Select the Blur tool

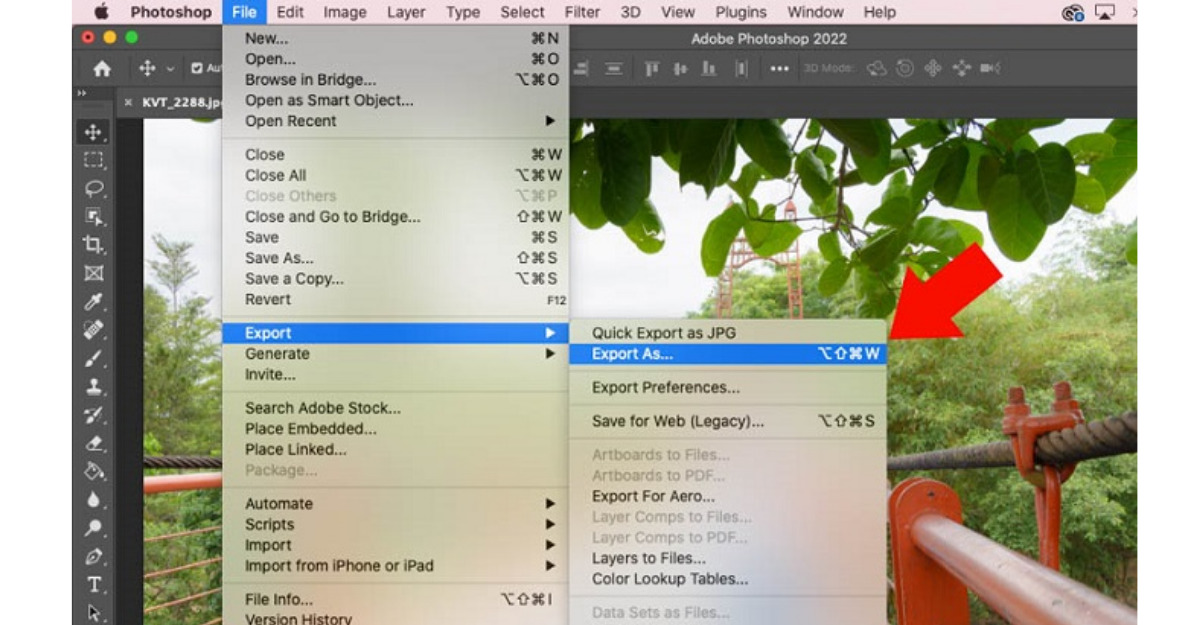pos(94,499)
